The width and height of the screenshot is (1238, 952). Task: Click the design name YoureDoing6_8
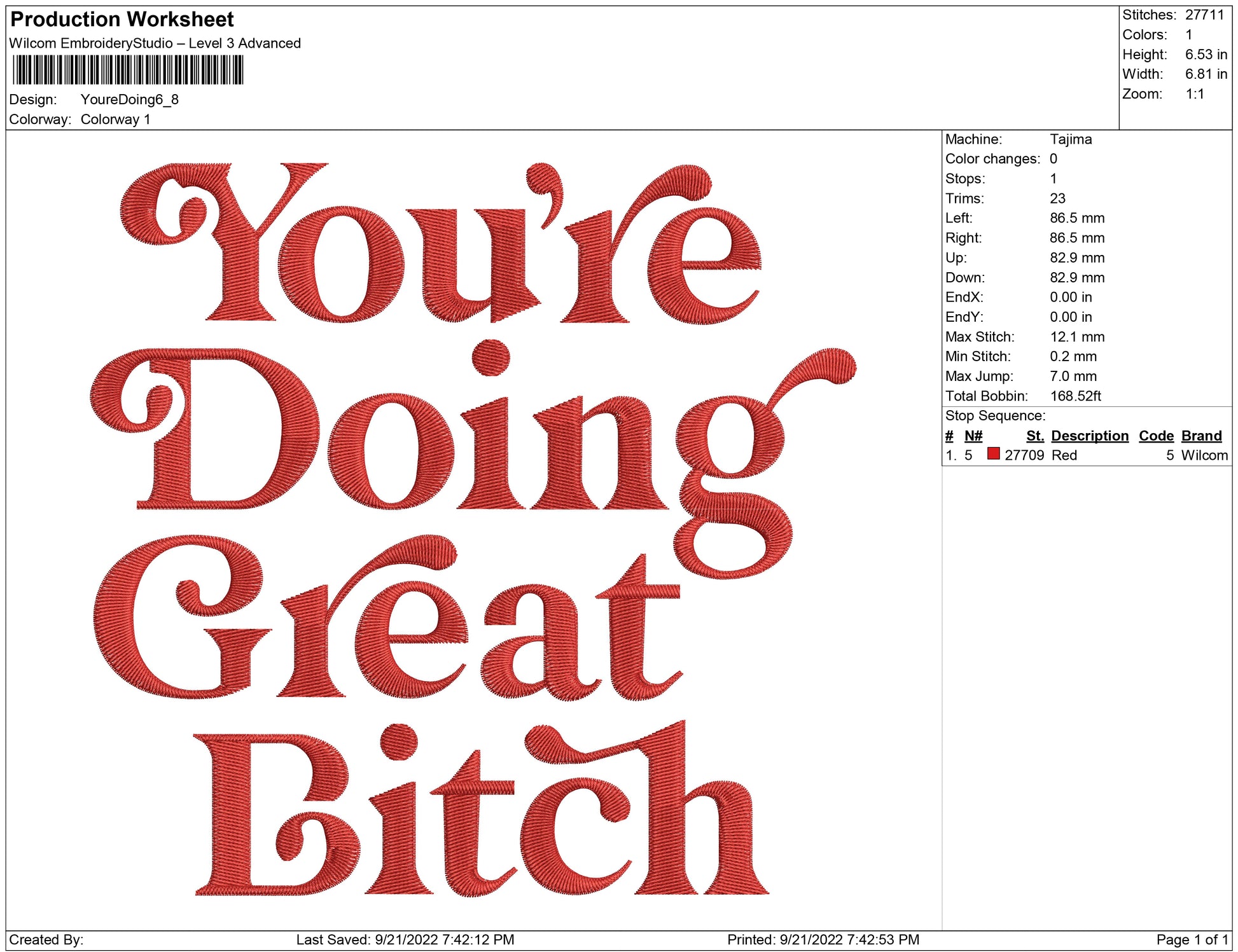pyautogui.click(x=129, y=99)
